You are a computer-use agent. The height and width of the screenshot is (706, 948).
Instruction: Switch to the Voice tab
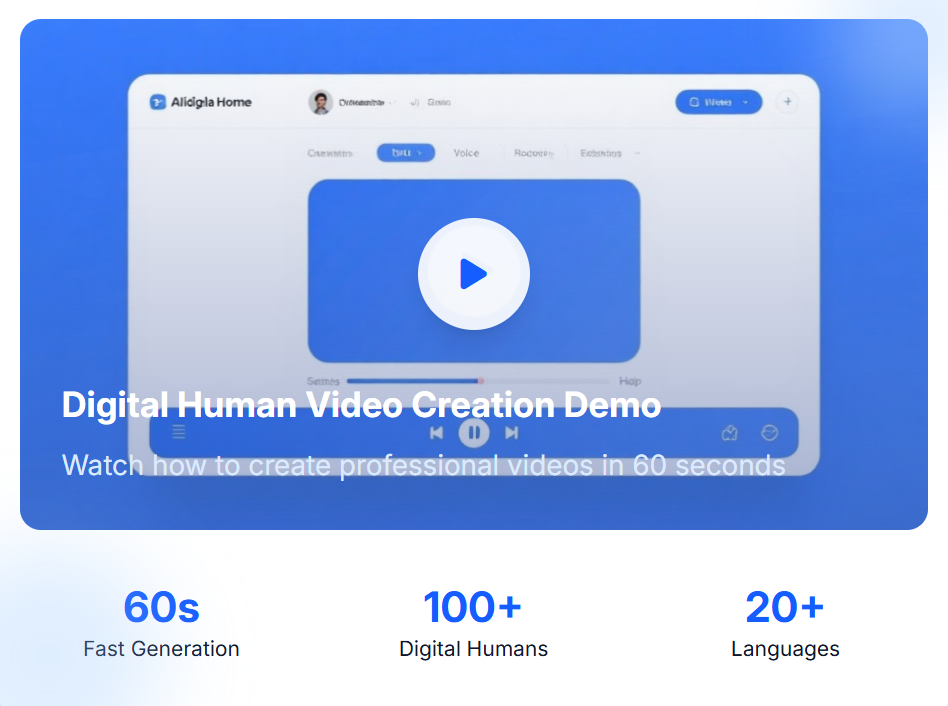click(x=466, y=153)
